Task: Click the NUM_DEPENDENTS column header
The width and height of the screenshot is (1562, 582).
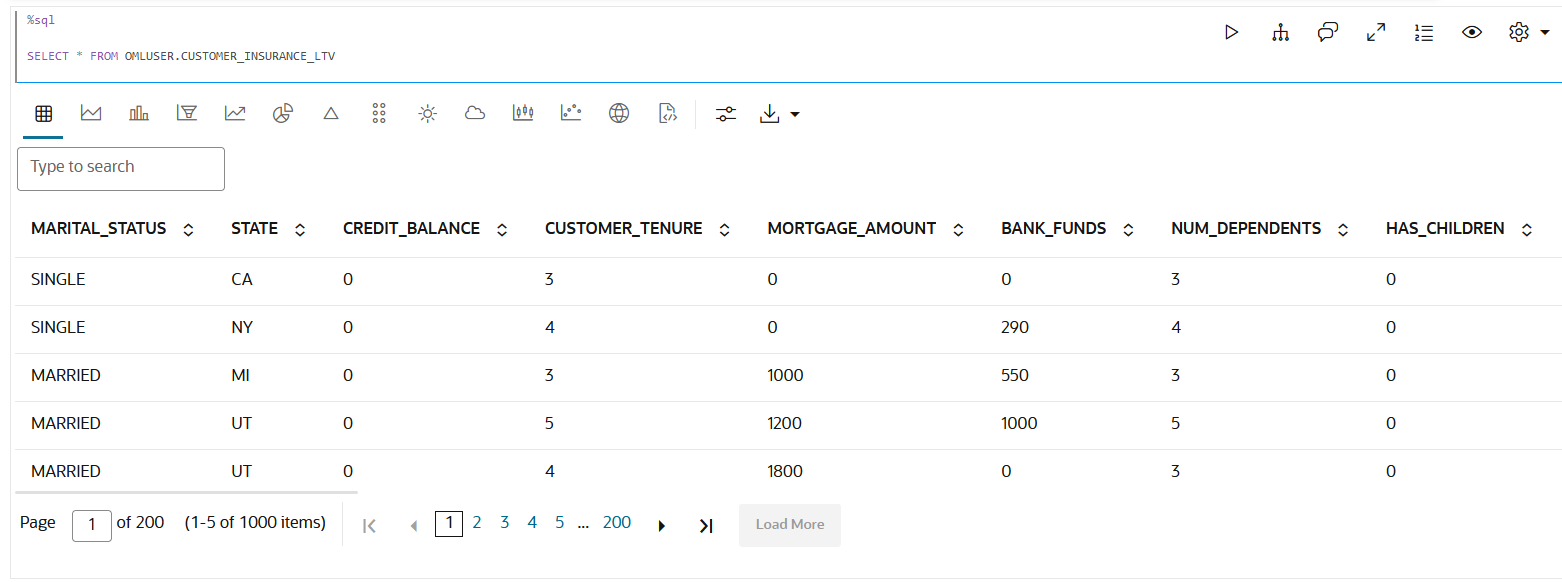Action: (1246, 228)
